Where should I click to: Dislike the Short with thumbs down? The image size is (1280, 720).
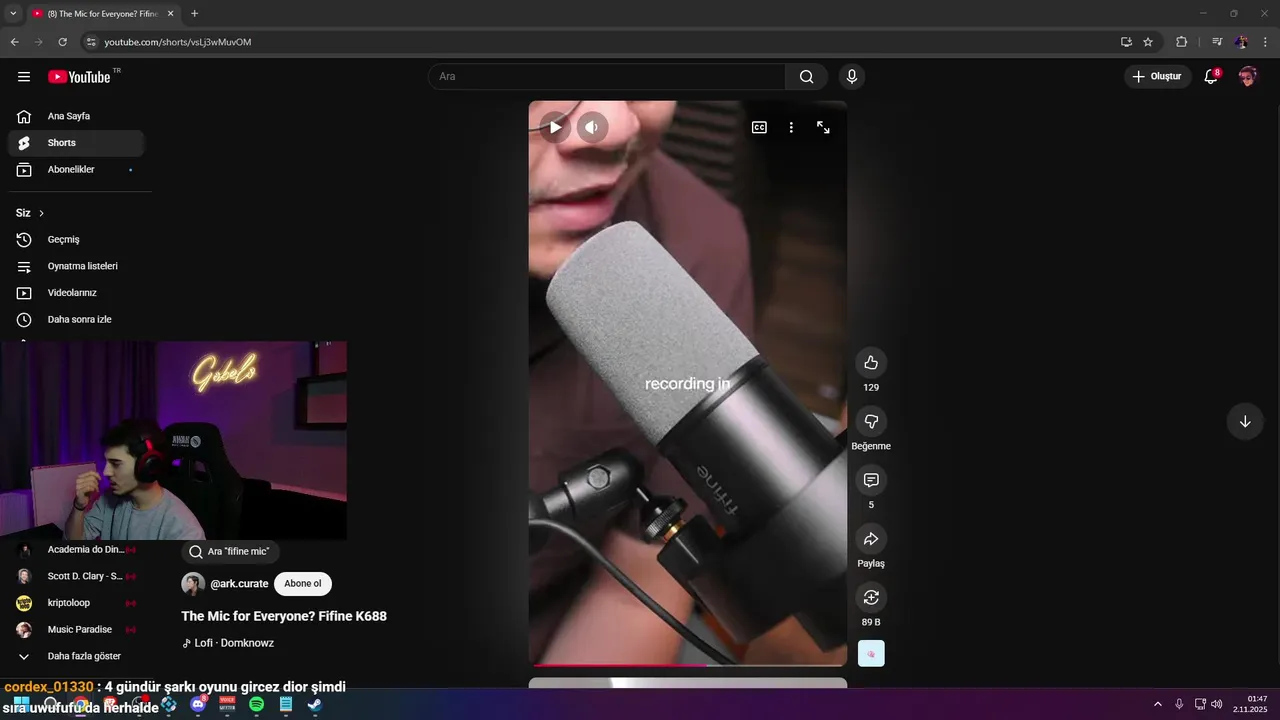871,421
